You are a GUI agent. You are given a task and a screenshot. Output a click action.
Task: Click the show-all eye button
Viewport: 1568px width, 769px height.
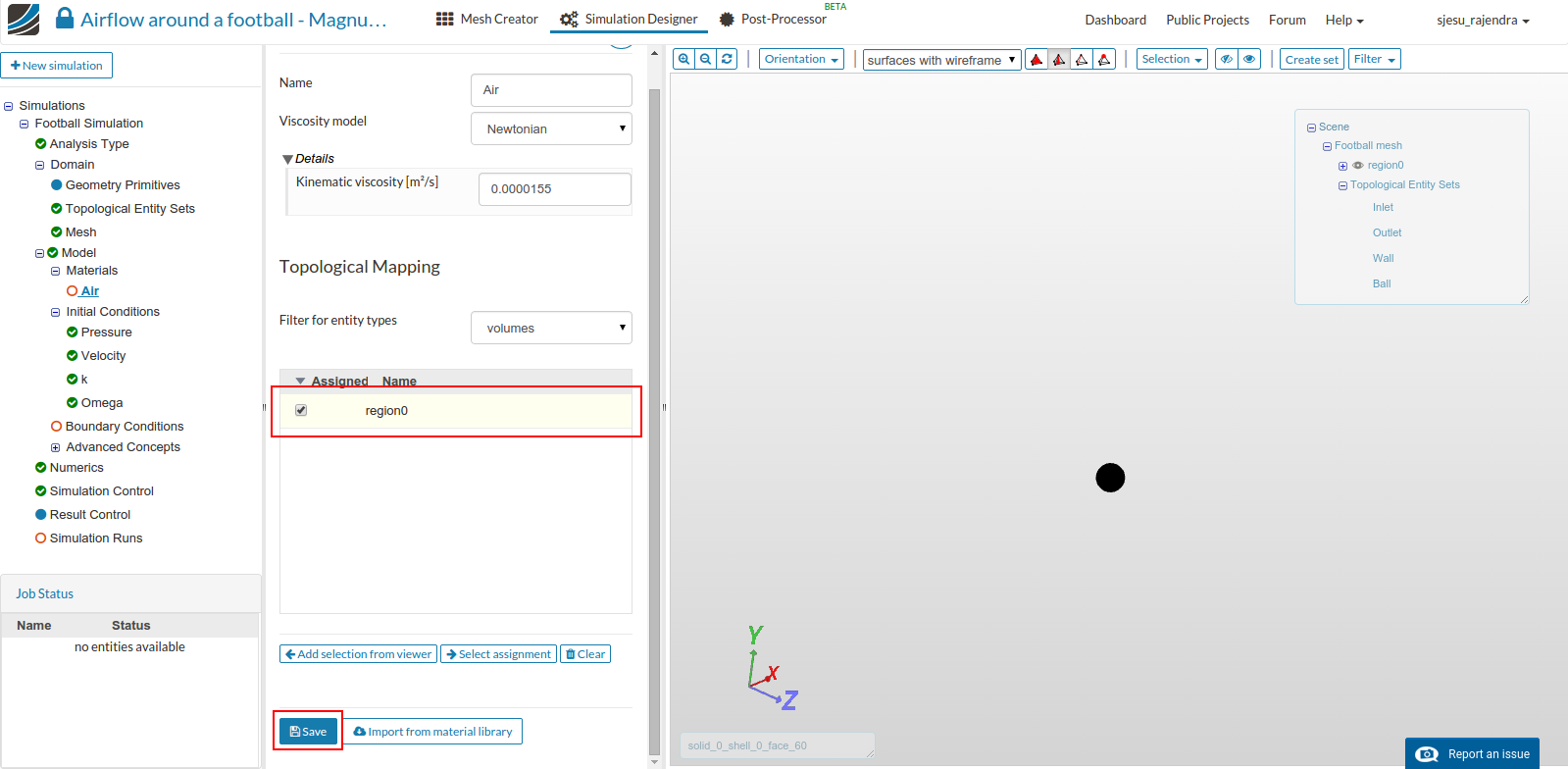[1249, 59]
